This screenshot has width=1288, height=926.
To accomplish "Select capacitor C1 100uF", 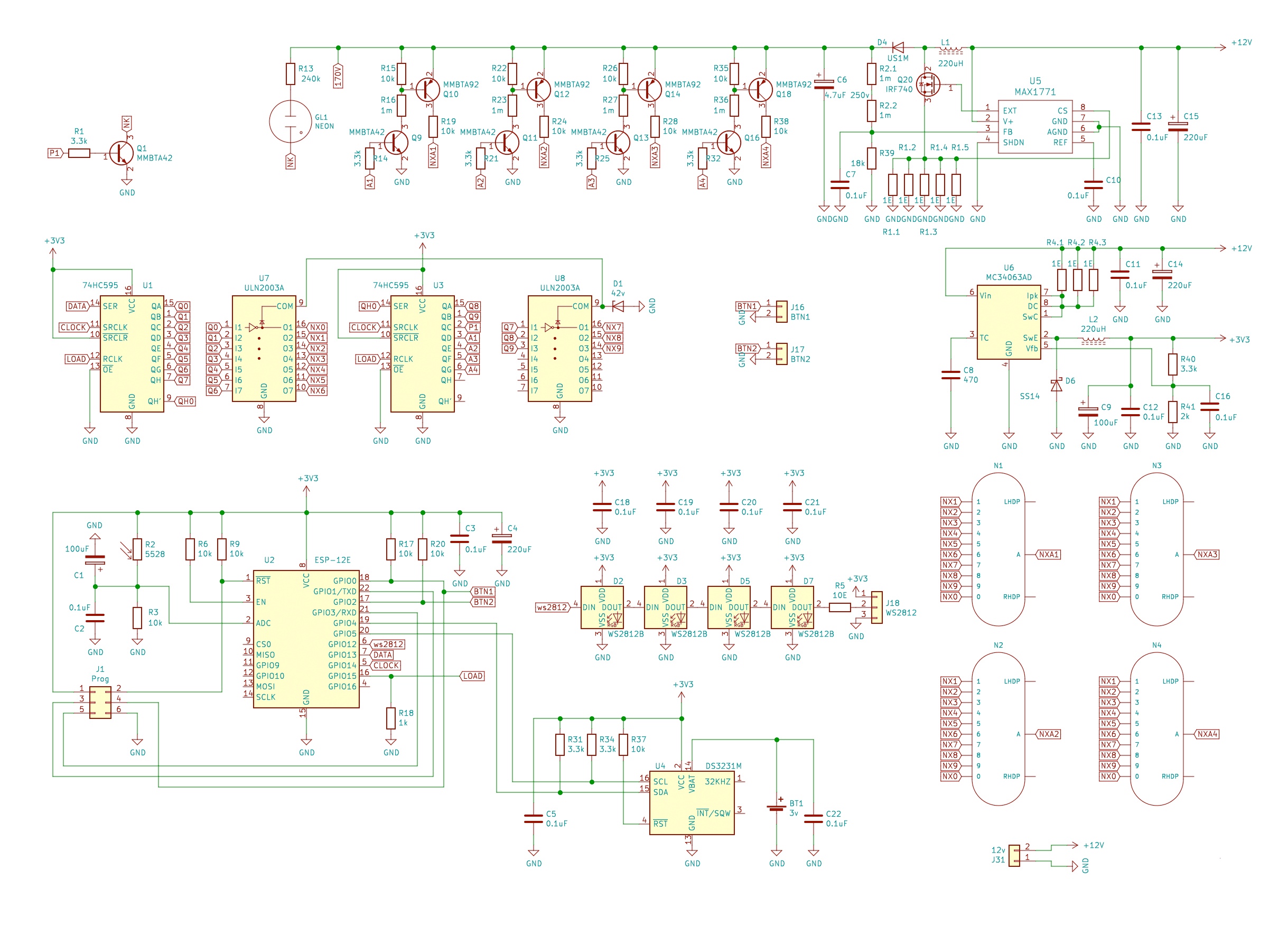I will [95, 560].
